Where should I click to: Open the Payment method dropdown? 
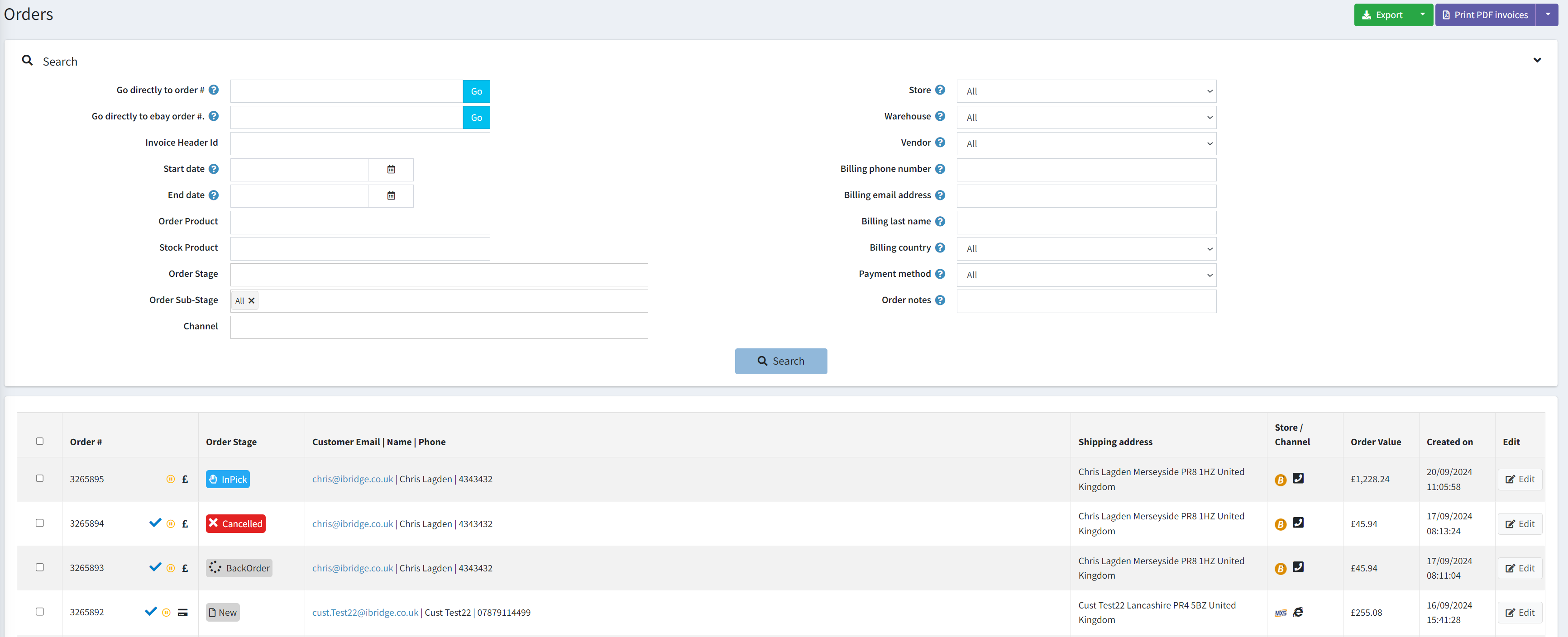[1086, 275]
